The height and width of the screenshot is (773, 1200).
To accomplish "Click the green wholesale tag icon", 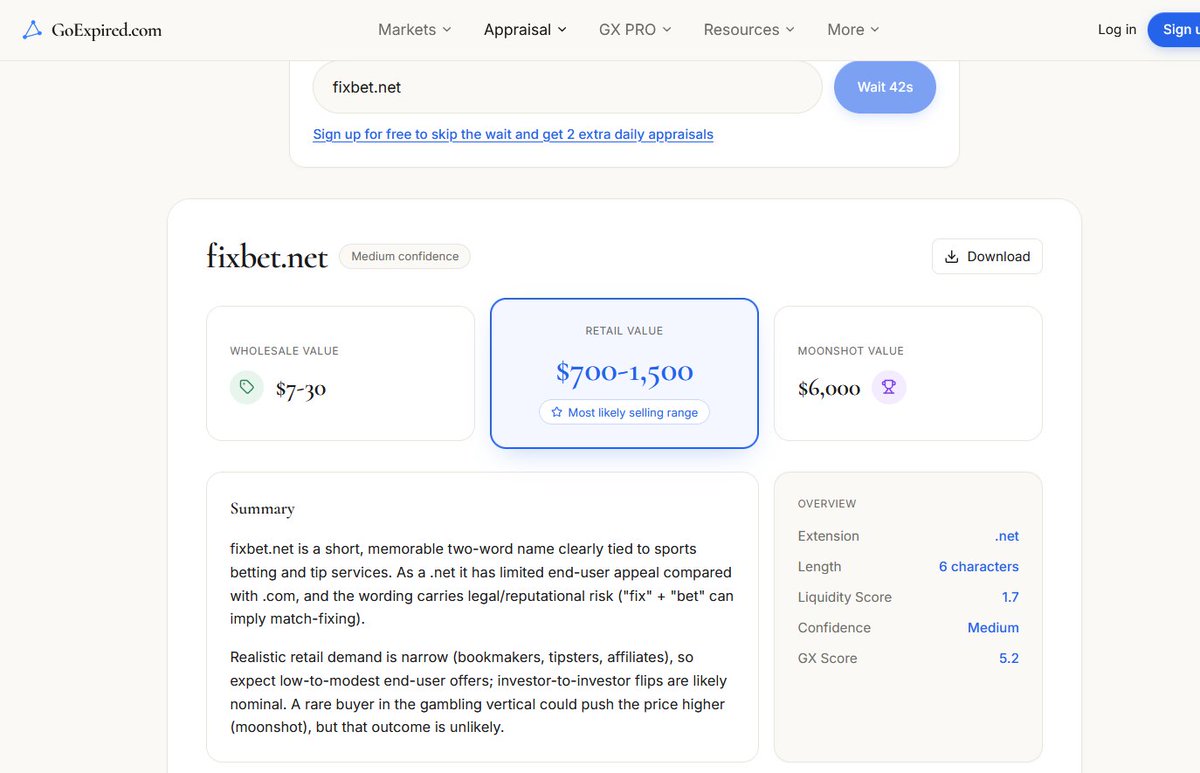I will point(247,387).
